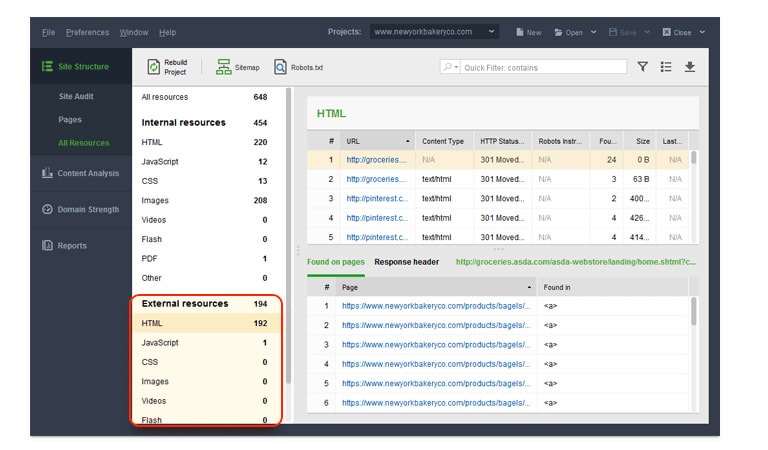The width and height of the screenshot is (768, 450).
Task: Click the Open folder icon
Action: coord(558,32)
